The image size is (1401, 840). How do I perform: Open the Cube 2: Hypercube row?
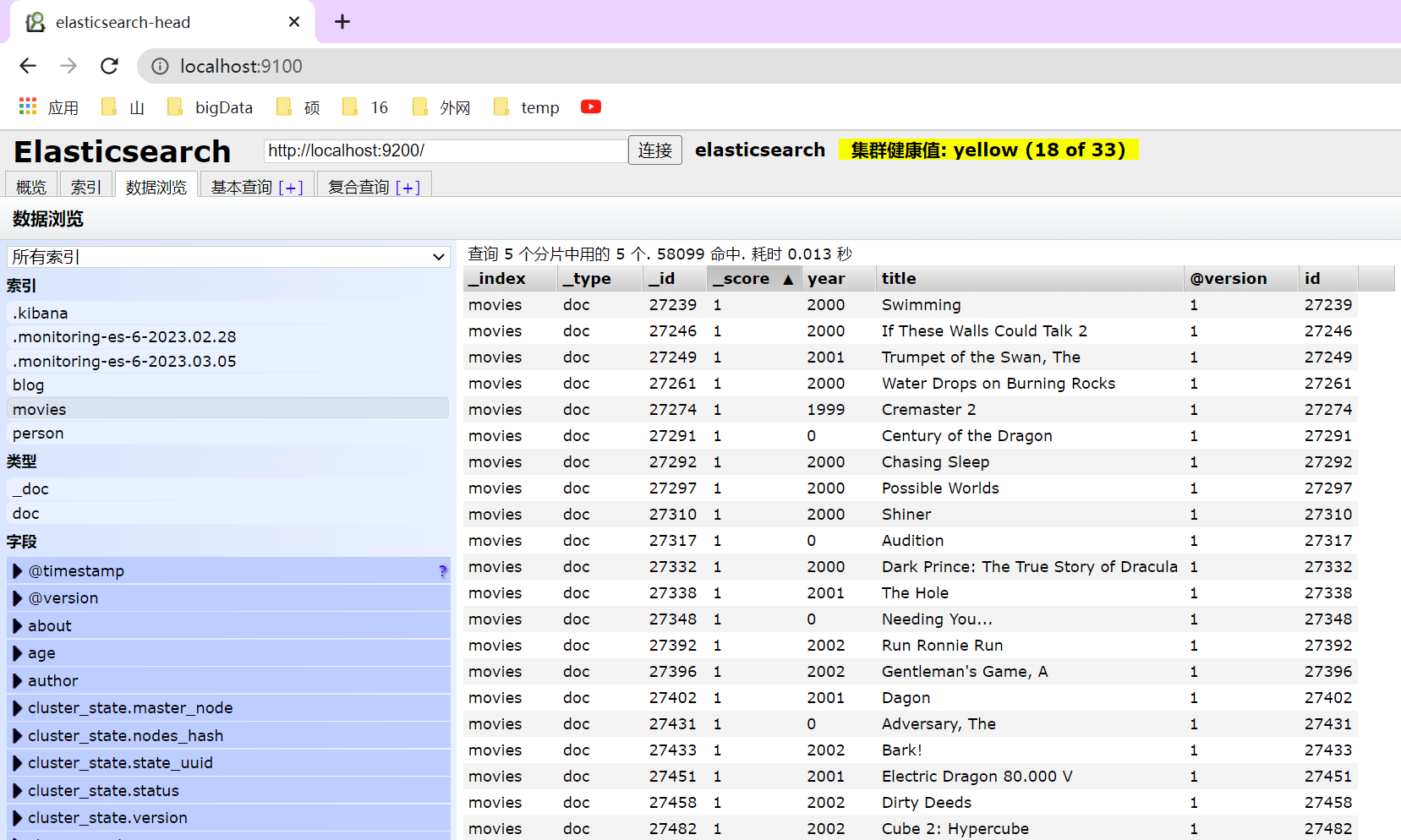[x=911, y=829]
